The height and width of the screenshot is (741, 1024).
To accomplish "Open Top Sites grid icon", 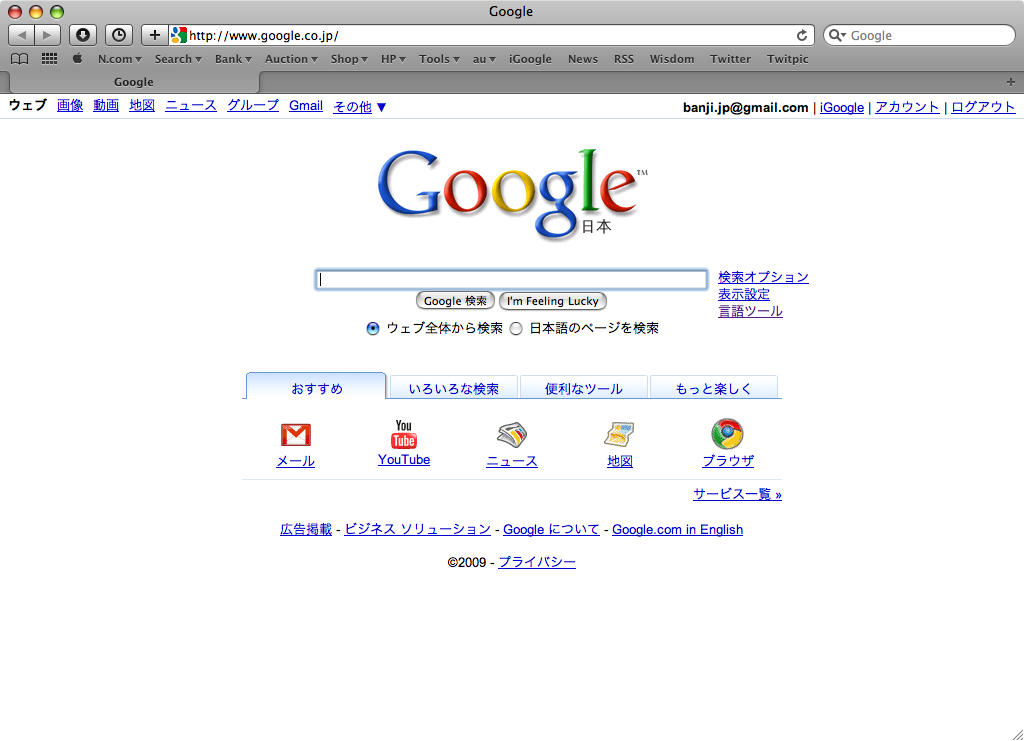I will pyautogui.click(x=50, y=59).
